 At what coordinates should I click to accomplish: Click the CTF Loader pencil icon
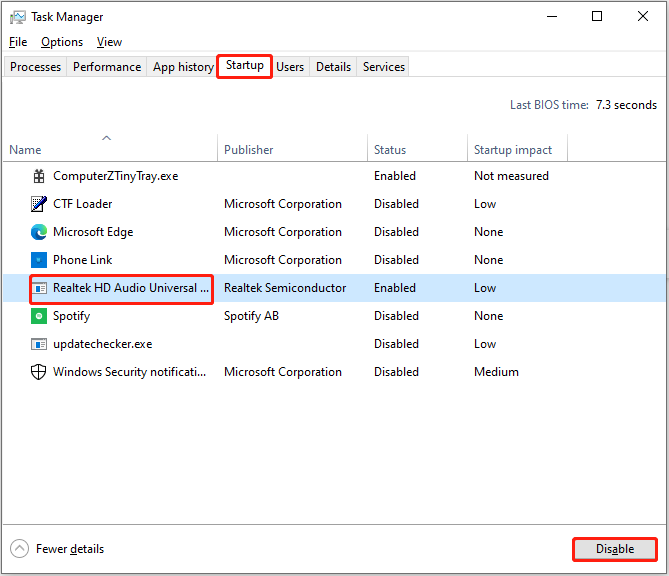[x=39, y=204]
